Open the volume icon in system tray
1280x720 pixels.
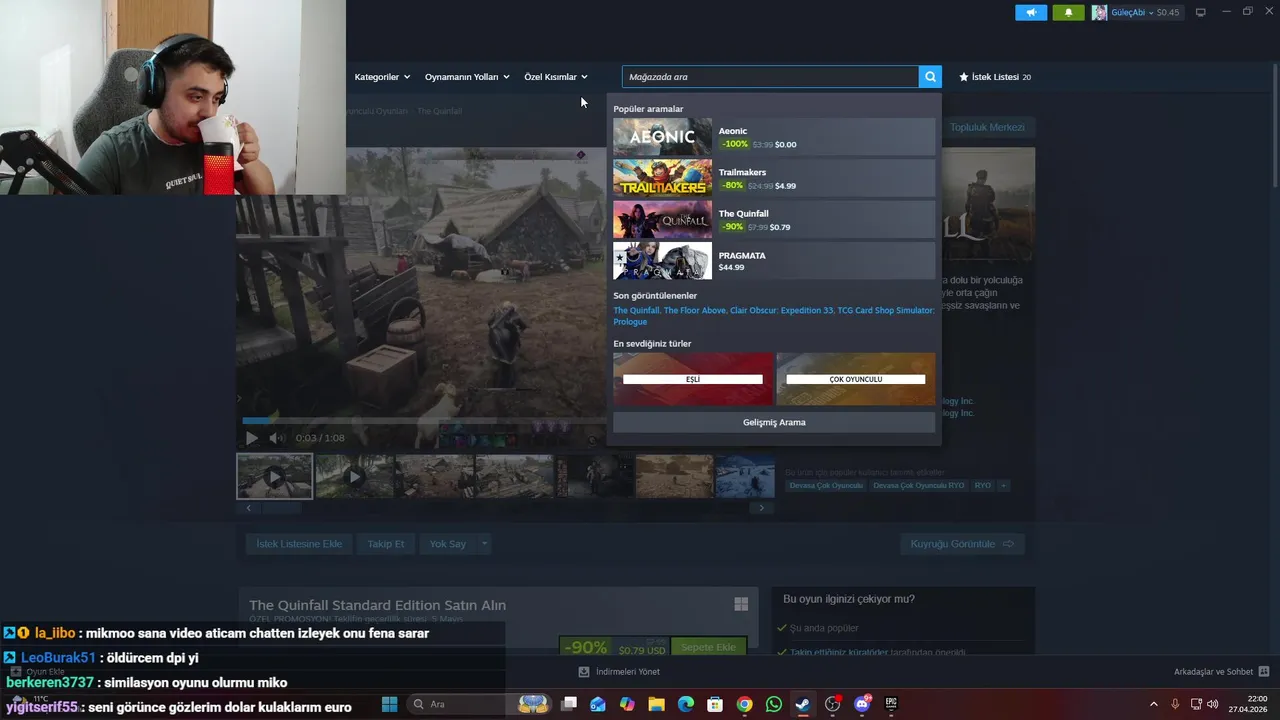point(1213,704)
